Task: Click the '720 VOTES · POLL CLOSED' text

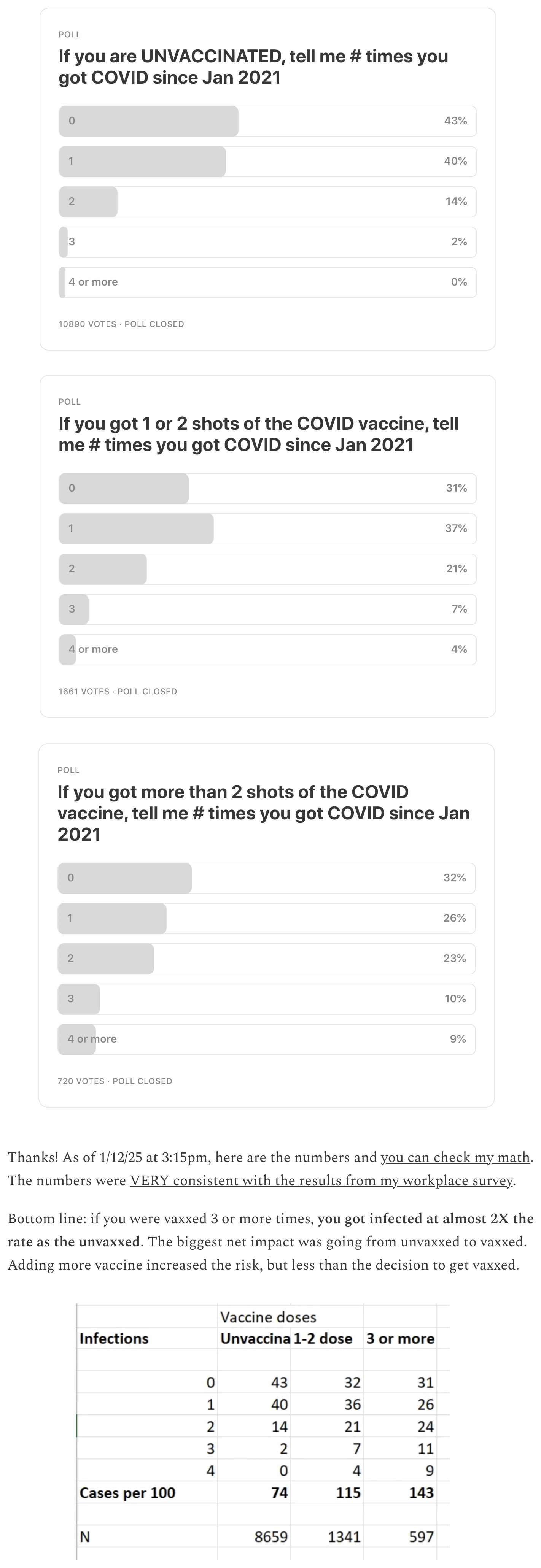Action: click(x=115, y=1081)
